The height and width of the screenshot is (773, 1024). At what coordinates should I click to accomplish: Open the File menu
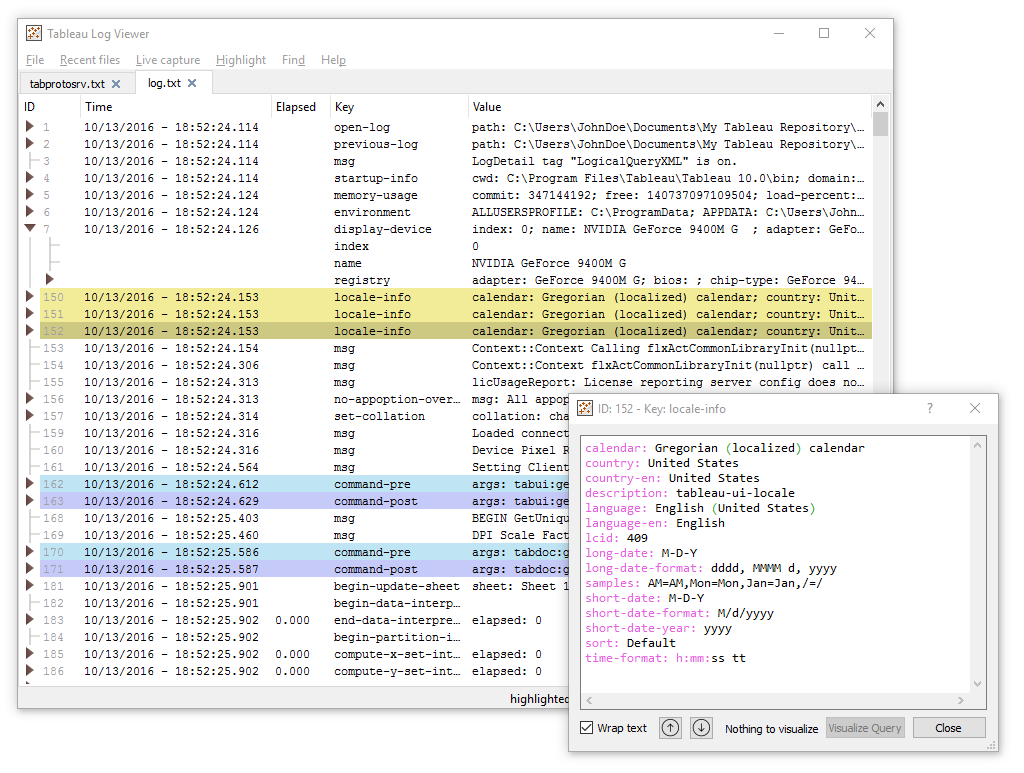[x=35, y=60]
